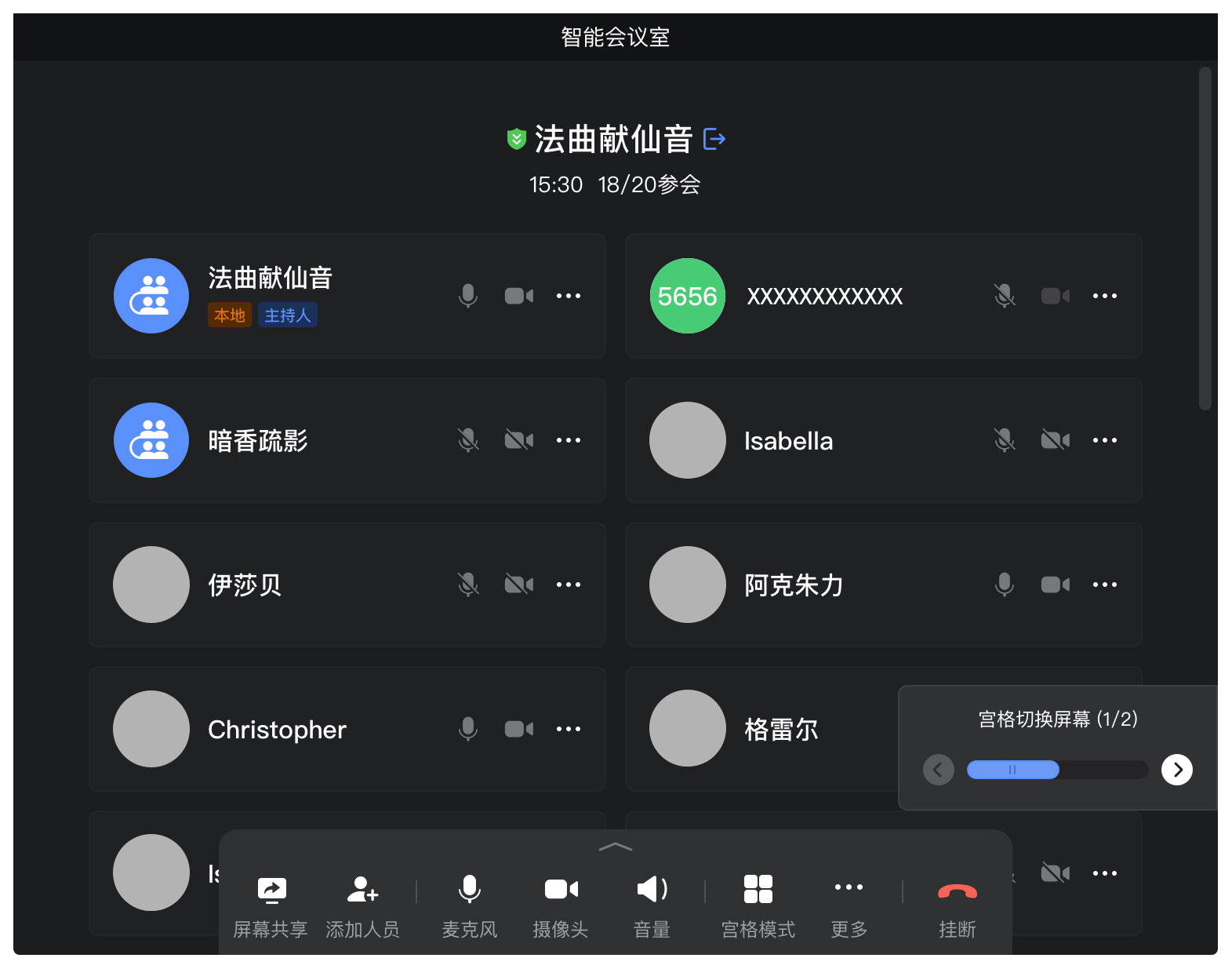Viewport: 1232px width, 969px height.
Task: Toggle camera for XXXXXXXXXXXX participant
Action: (x=1056, y=296)
